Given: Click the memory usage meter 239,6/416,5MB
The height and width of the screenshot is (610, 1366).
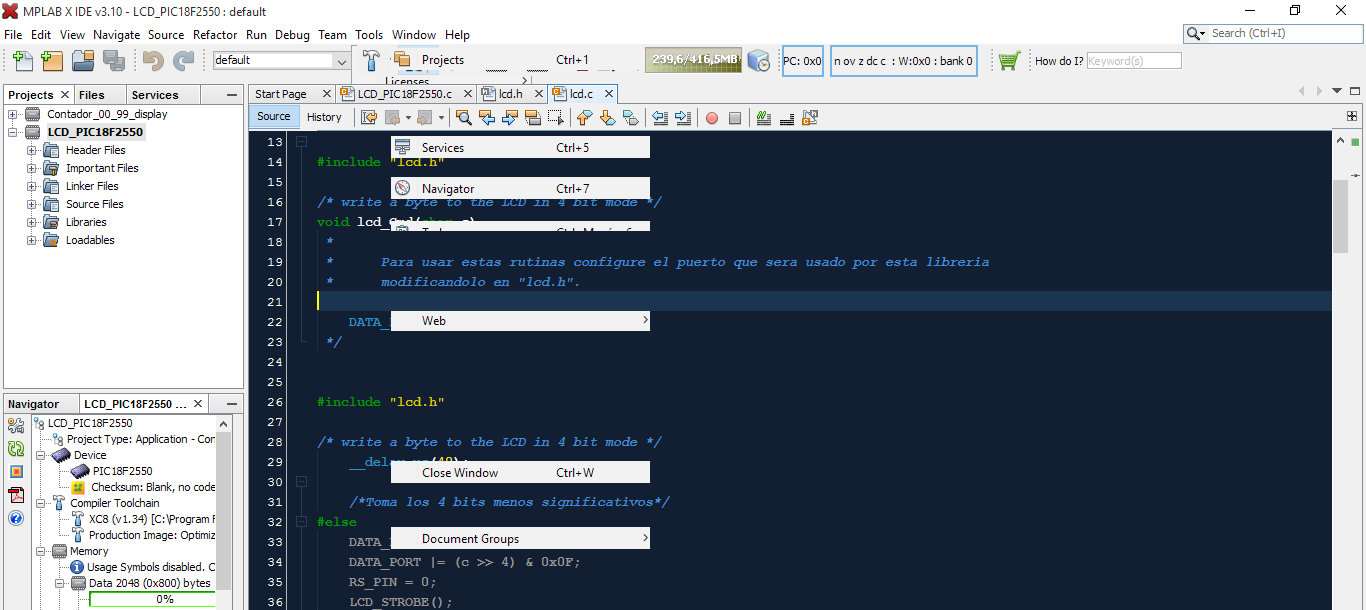Looking at the screenshot, I should [x=693, y=60].
